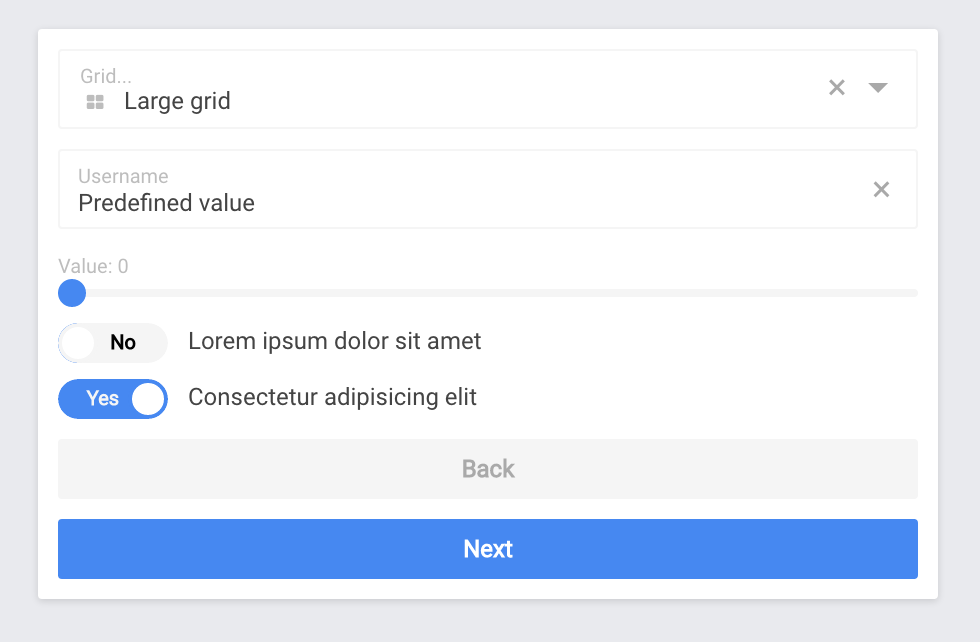Expand the Large grid selection list

[x=878, y=88]
